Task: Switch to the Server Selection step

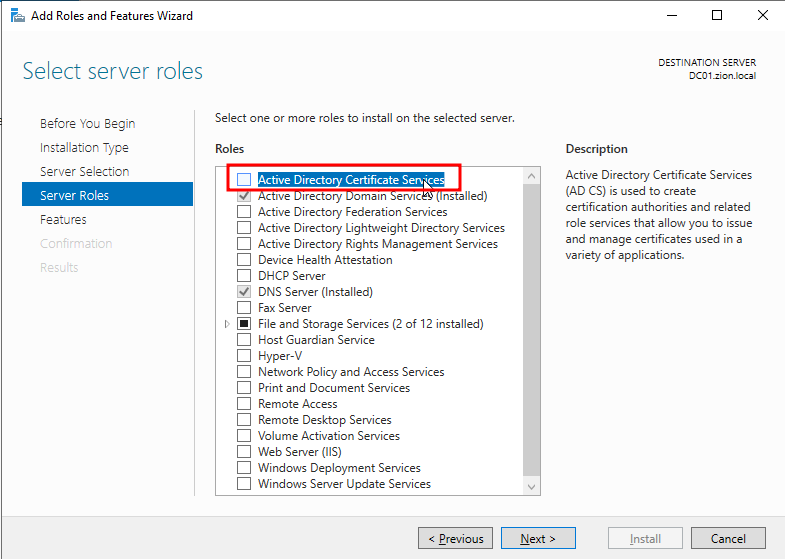Action: pos(84,172)
